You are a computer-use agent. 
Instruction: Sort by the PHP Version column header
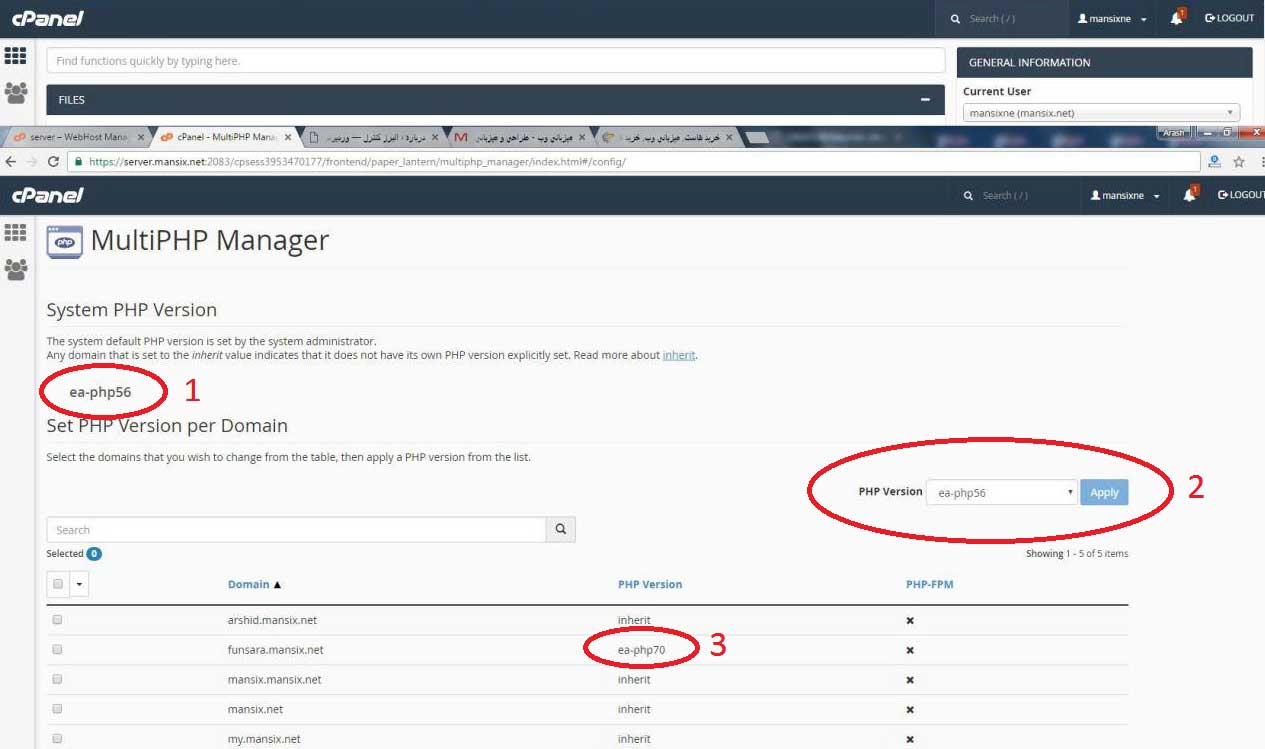tap(650, 585)
